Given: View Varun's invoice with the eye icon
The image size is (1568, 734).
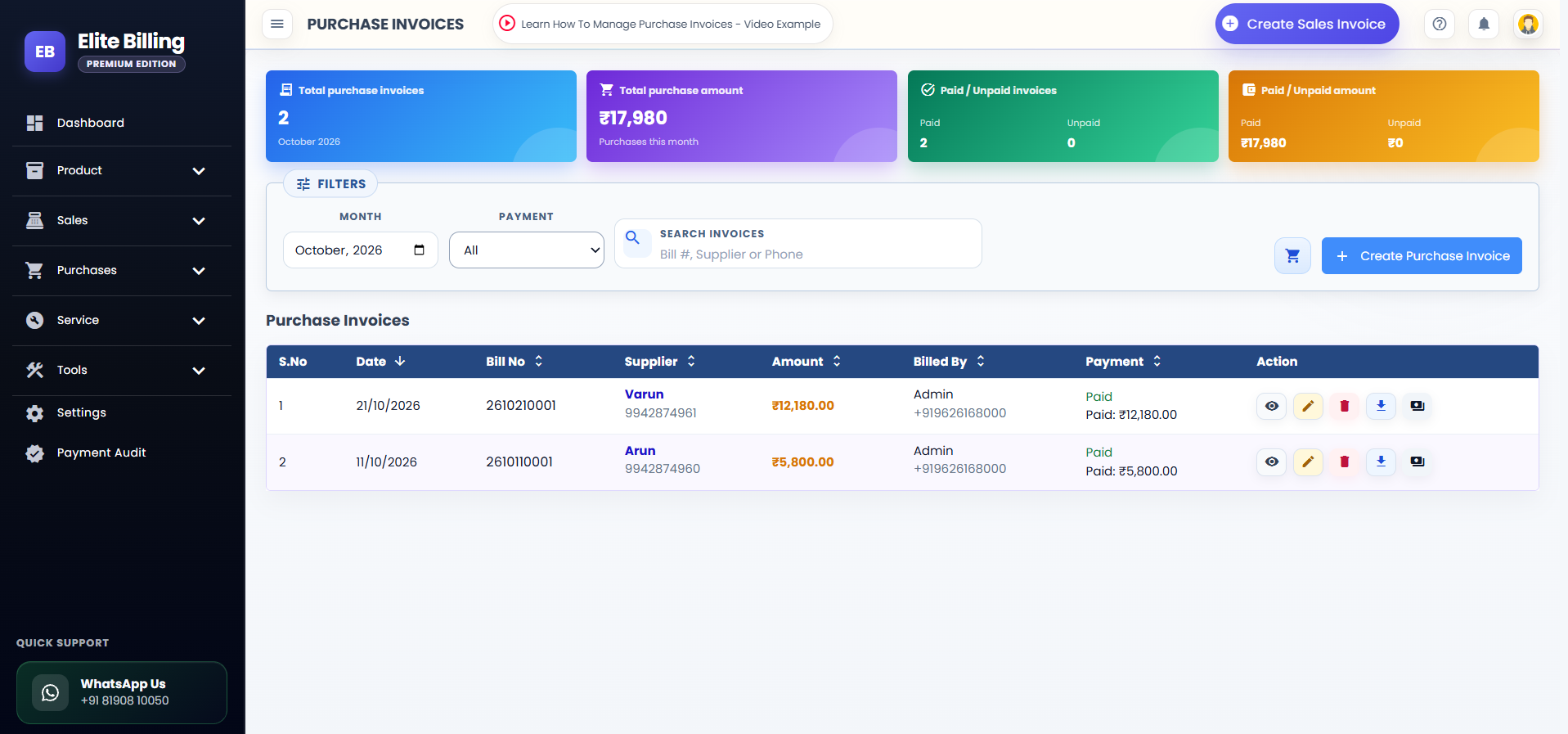Looking at the screenshot, I should [1272, 406].
